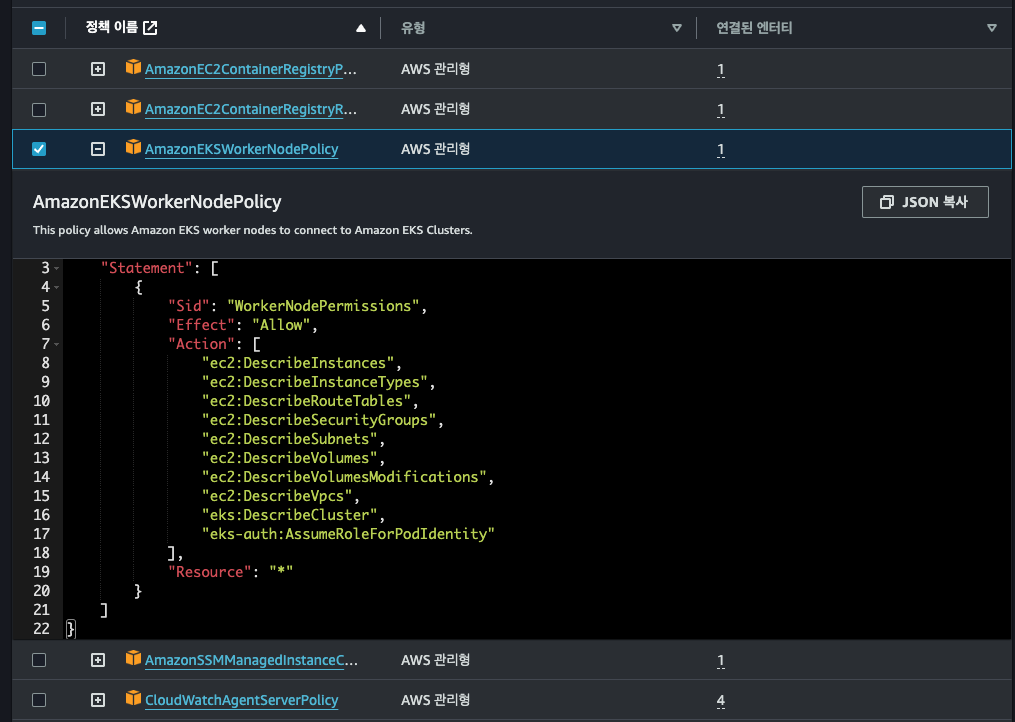Screen dimensions: 1015x722
Task: Click the "ec2:DescribeInstanceTypes" action line
Action: 315,382
